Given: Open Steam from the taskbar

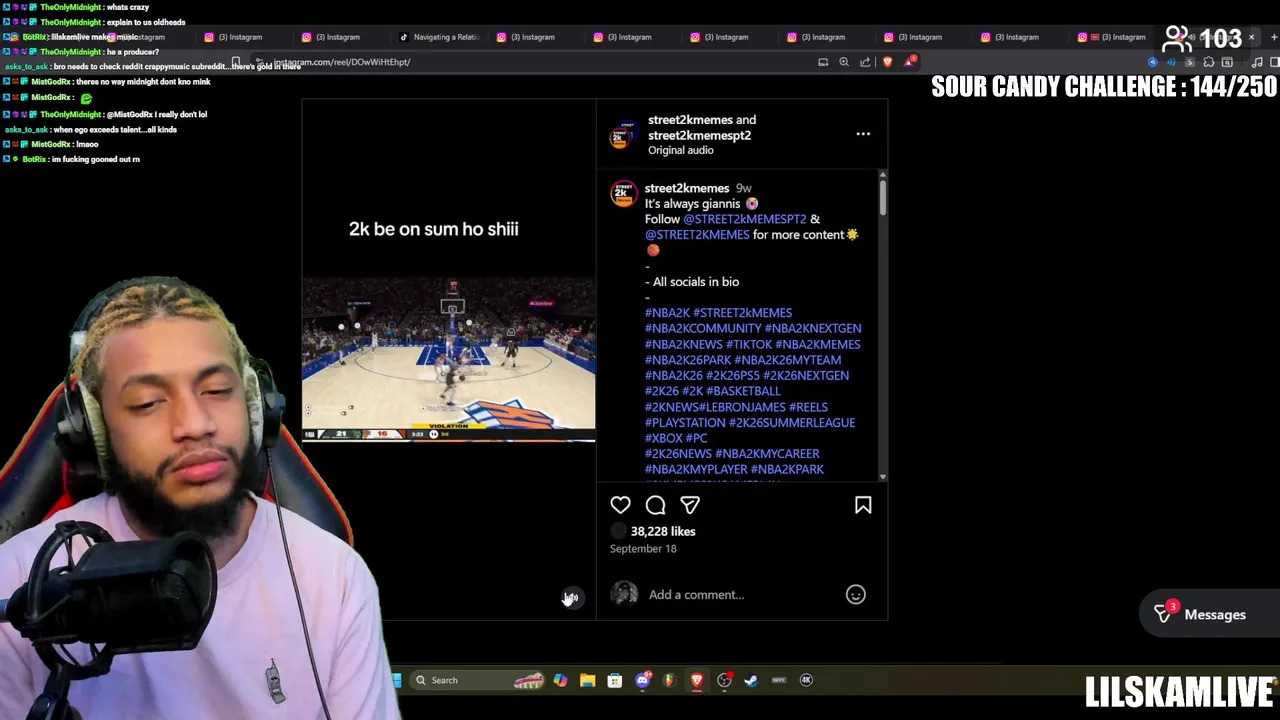Looking at the screenshot, I should pos(751,680).
